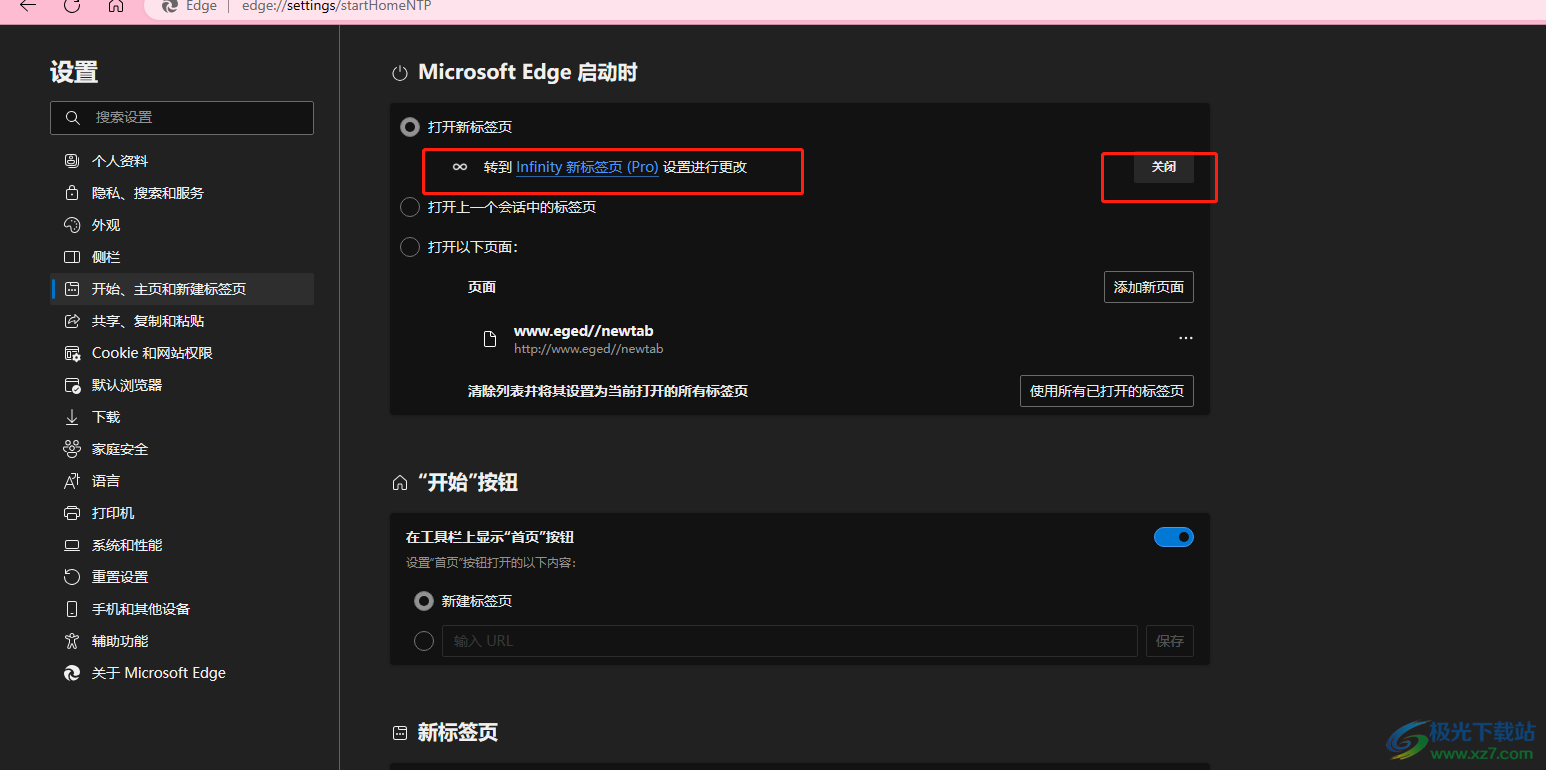Viewport: 1546px width, 770px height.
Task: Click the 保存 button next to URL field
Action: [x=1170, y=641]
